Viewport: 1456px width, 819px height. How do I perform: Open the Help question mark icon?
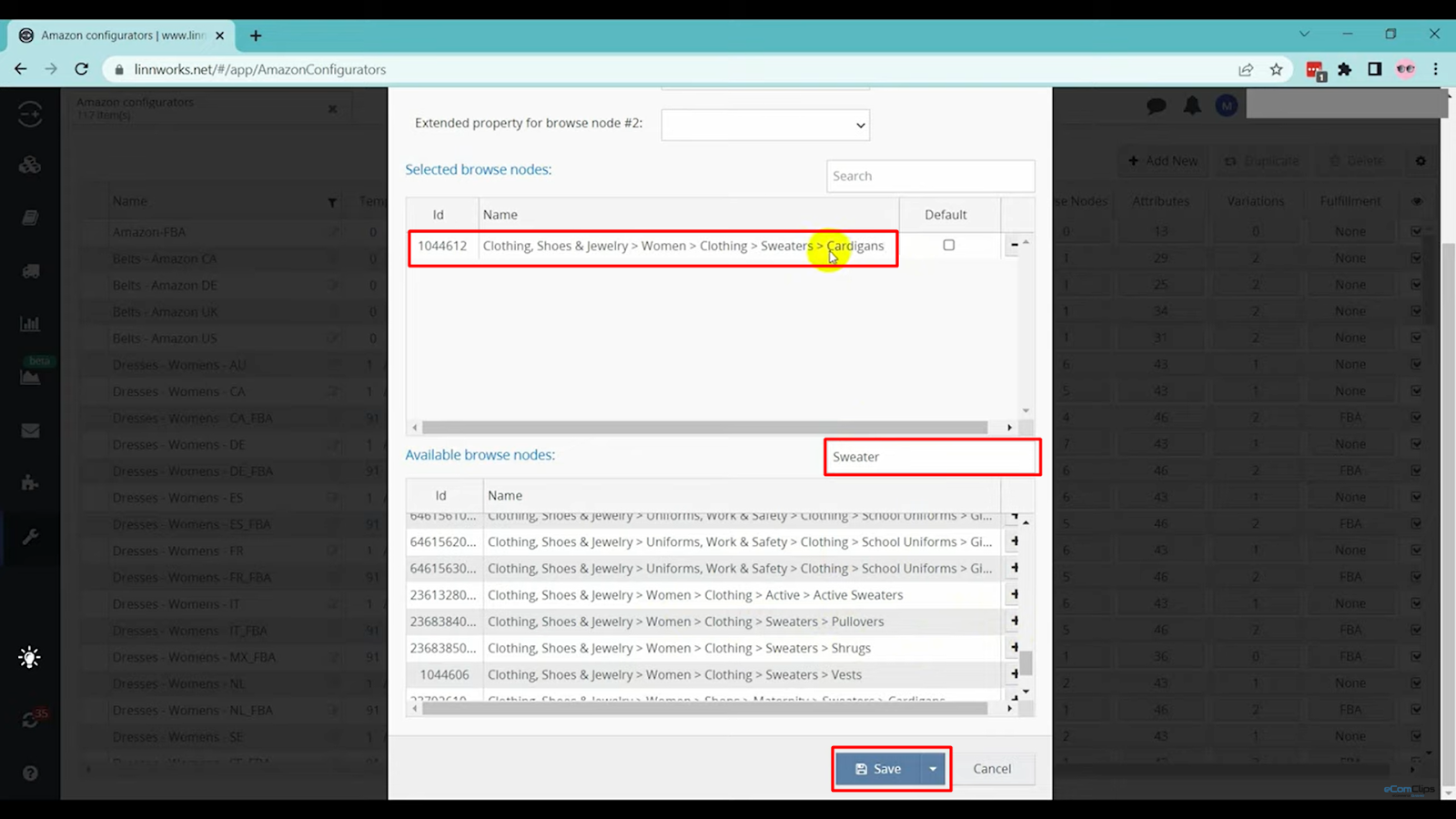[30, 773]
